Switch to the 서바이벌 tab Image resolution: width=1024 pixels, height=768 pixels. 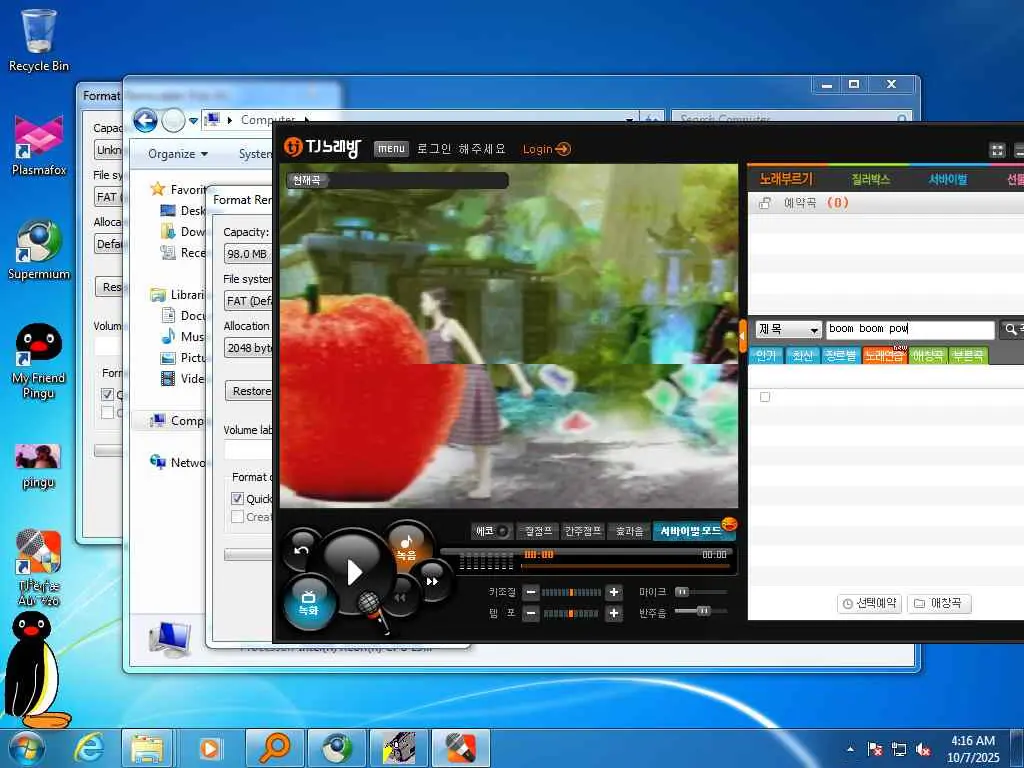coord(948,179)
